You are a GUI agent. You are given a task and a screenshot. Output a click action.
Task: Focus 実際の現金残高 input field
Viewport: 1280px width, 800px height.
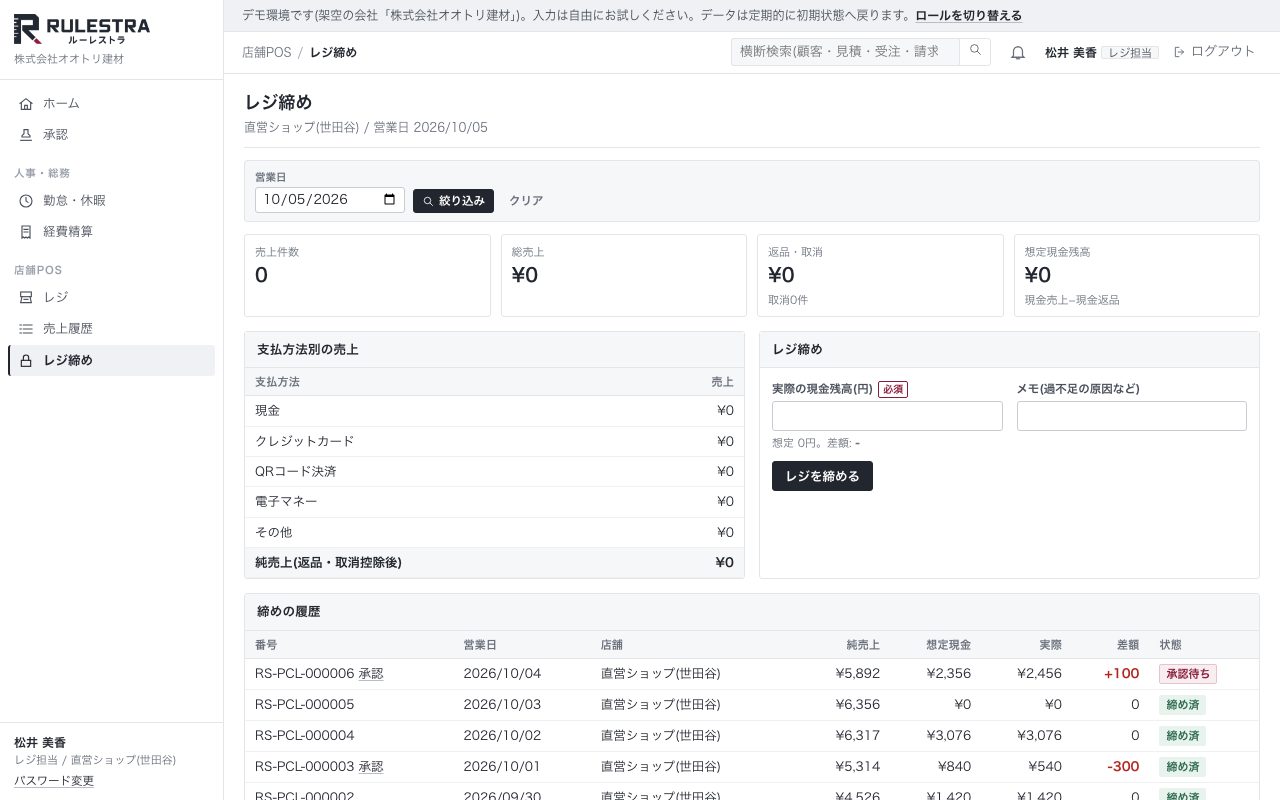(887, 416)
